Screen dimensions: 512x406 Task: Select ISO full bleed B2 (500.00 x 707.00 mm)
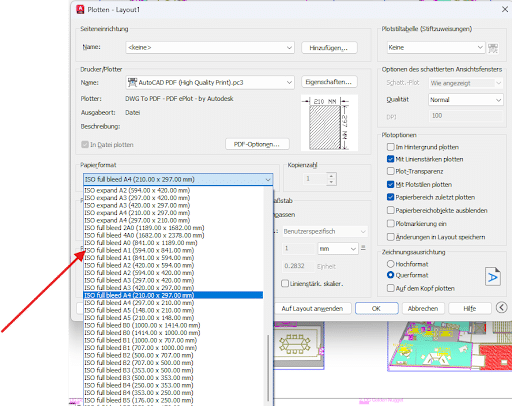point(173,355)
